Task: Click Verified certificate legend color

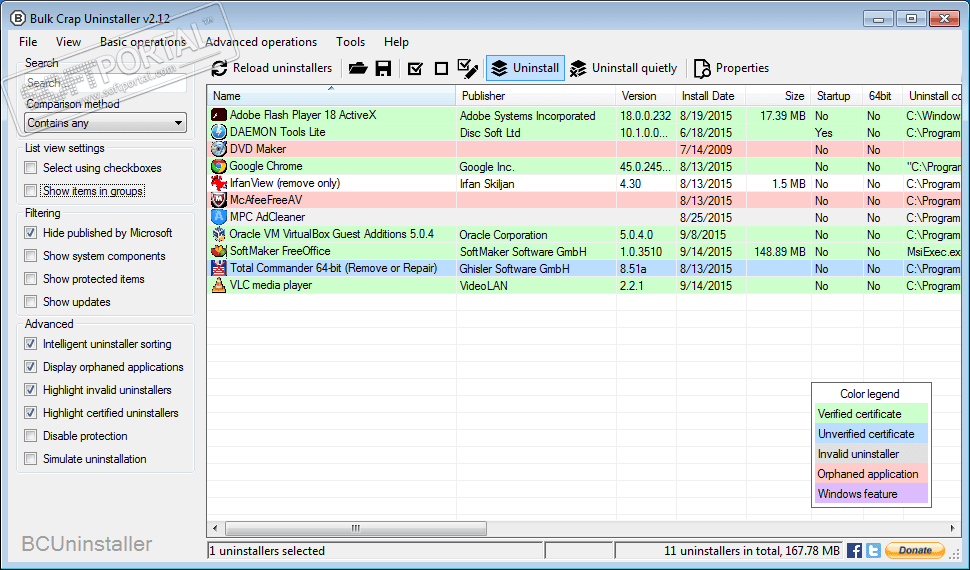Action: [871, 413]
